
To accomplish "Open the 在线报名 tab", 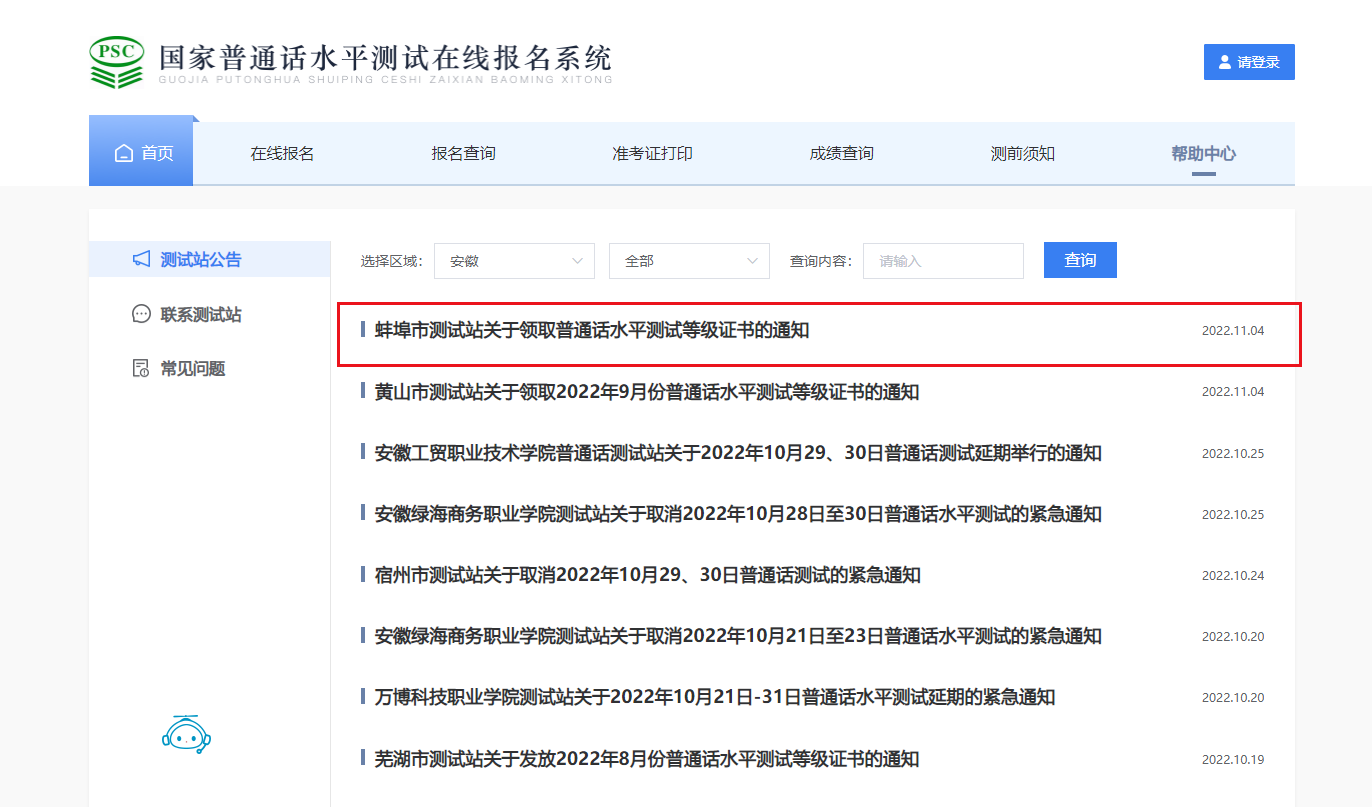I will tap(282, 154).
